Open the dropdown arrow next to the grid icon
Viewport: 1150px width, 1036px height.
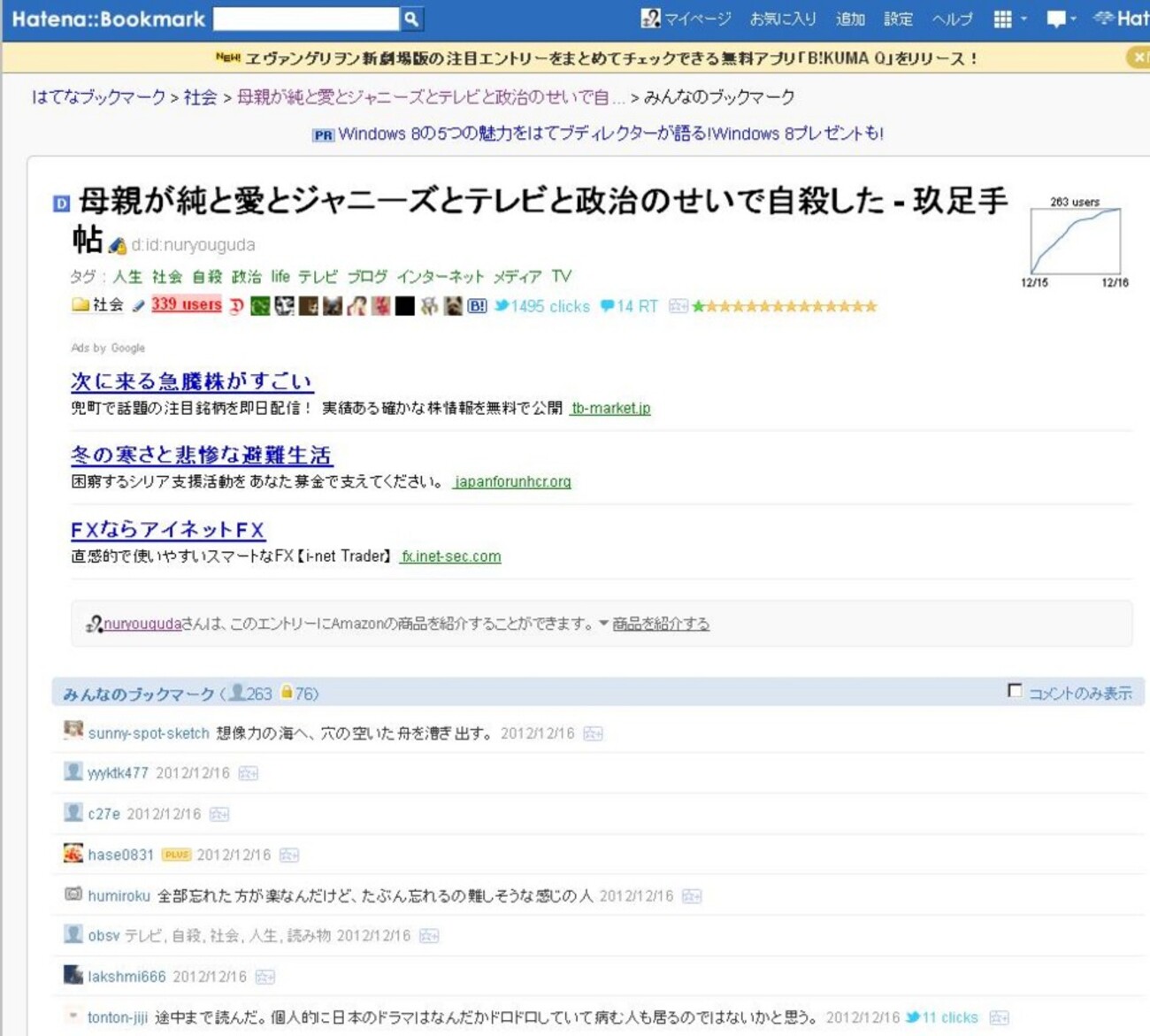1024,19
